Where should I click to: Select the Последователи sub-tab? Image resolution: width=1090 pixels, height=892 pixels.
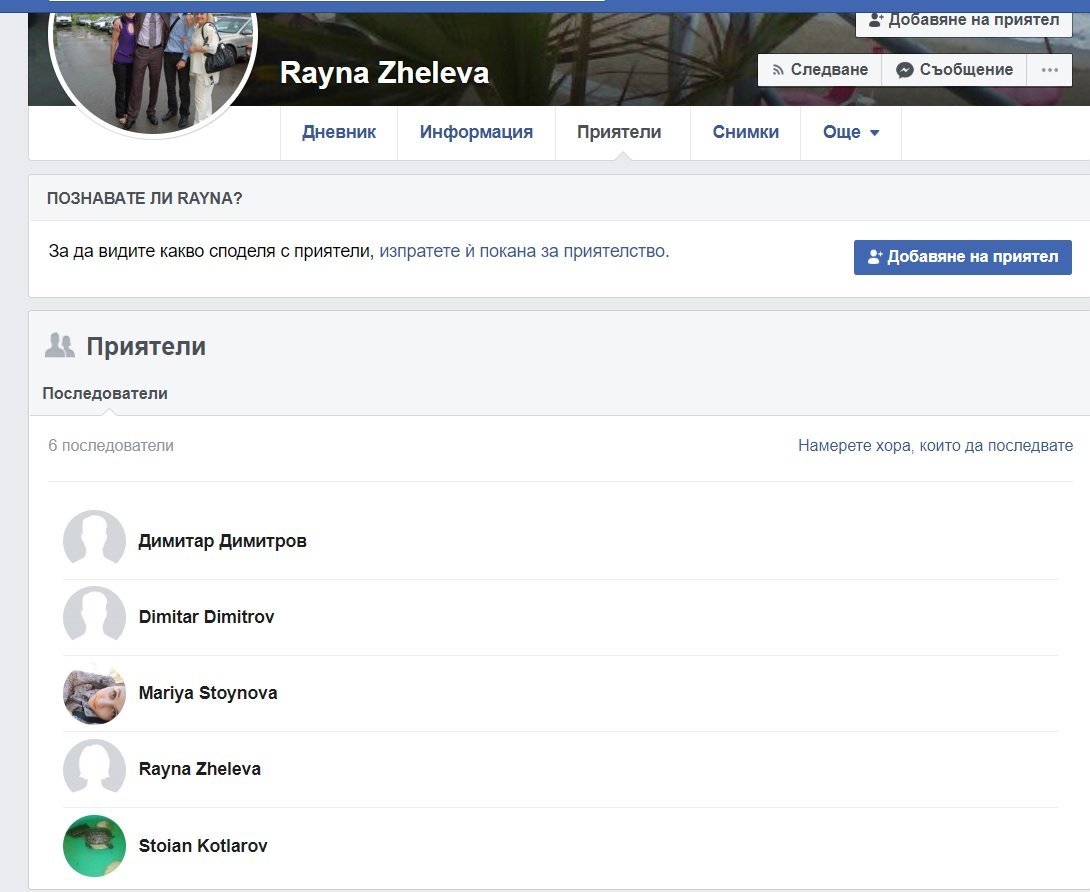point(105,394)
